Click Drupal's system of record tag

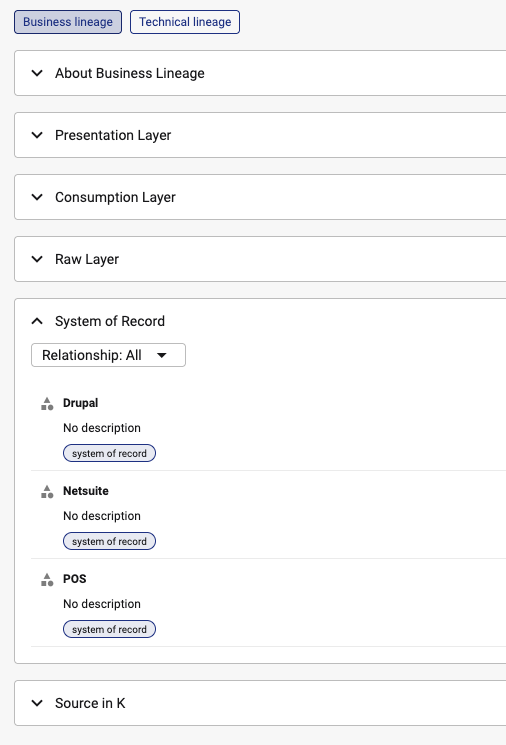pos(109,453)
